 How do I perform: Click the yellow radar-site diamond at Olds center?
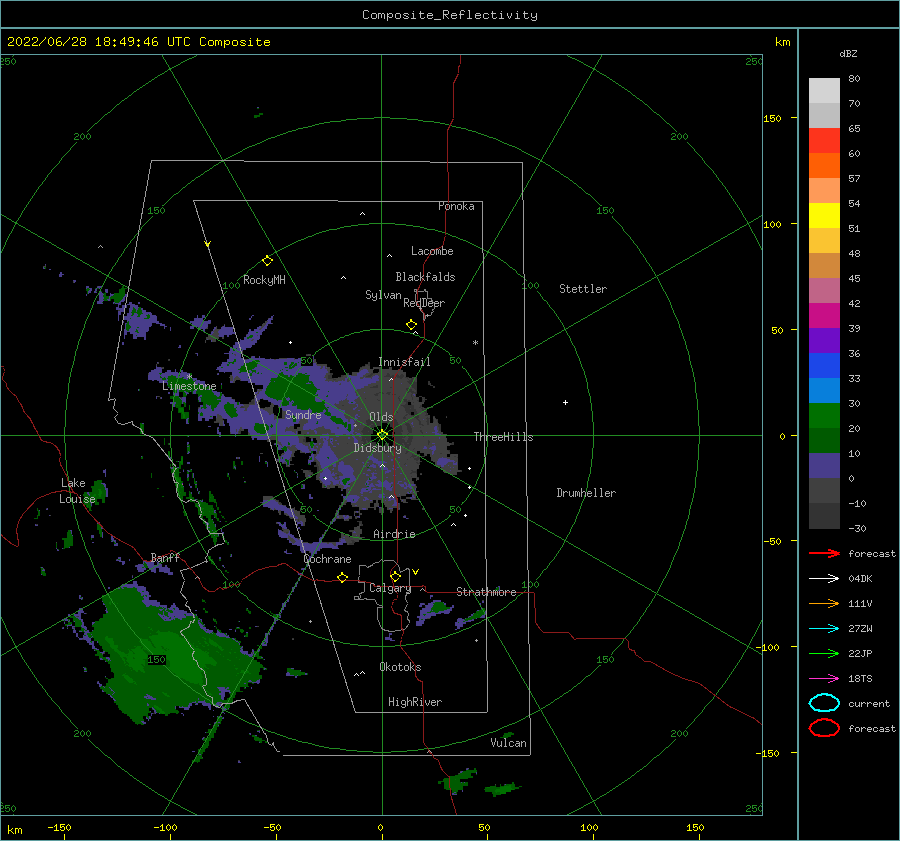pos(382,435)
